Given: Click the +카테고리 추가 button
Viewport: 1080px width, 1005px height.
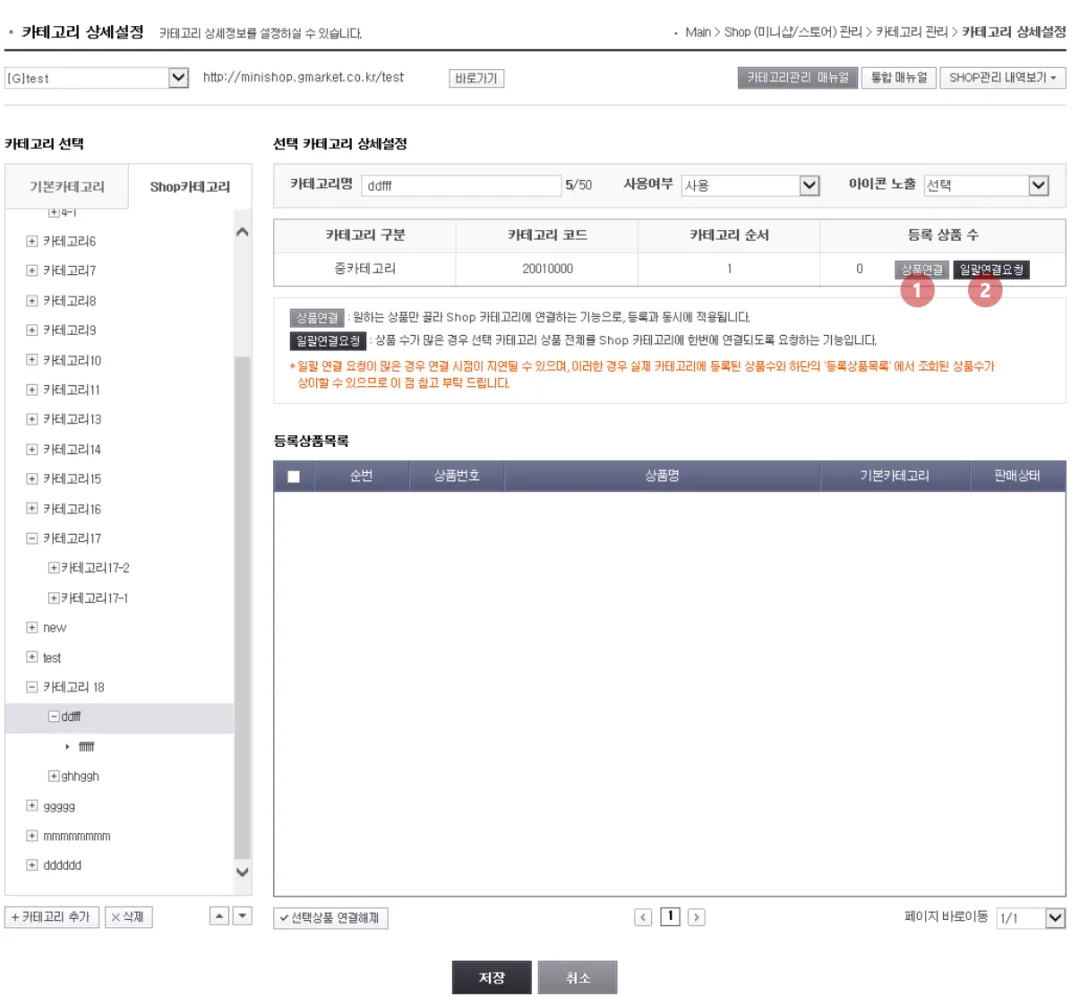Looking at the screenshot, I should point(52,917).
